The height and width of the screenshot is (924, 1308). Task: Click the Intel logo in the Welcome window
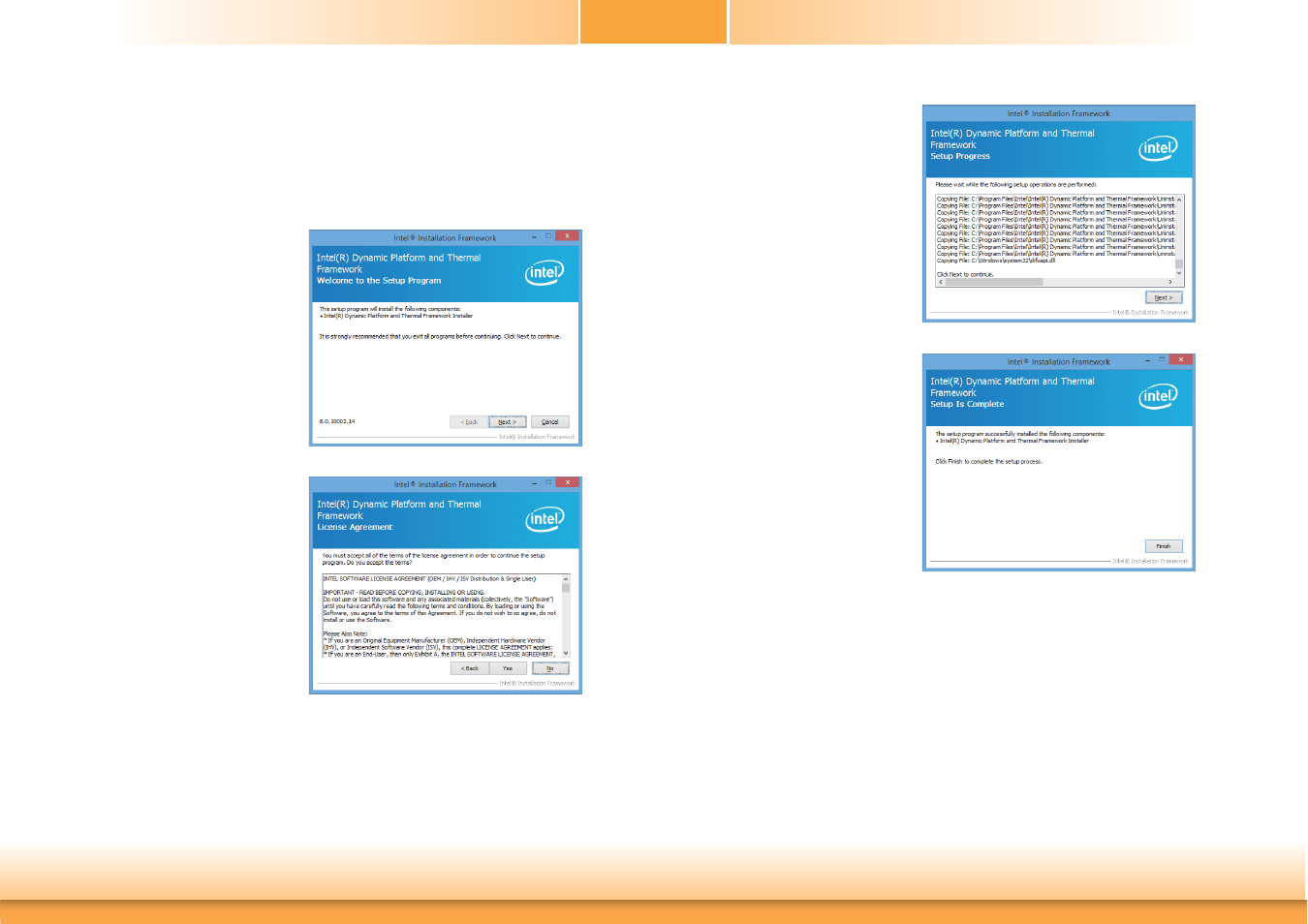pyautogui.click(x=545, y=272)
